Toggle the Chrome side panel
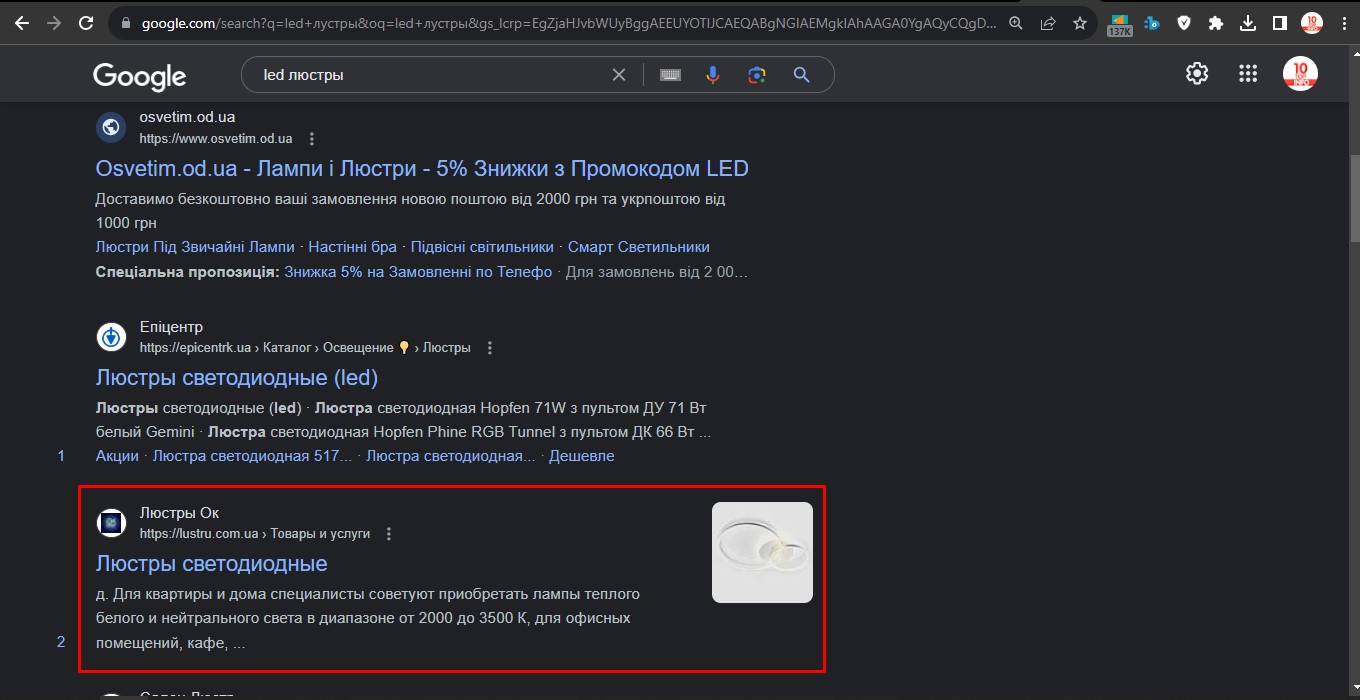Screen dimensions: 1360x700 coord(1279,23)
